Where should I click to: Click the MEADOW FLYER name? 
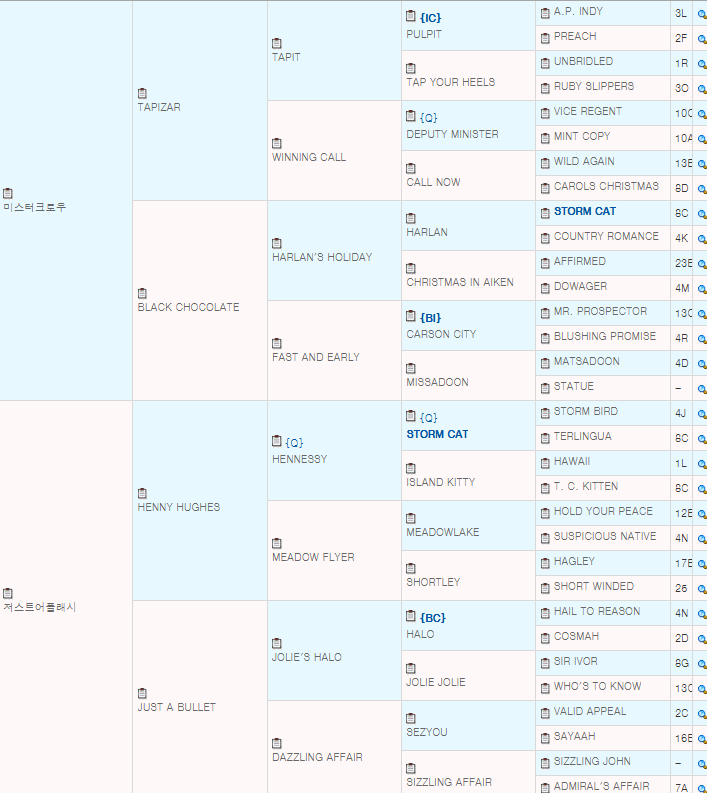coord(313,557)
